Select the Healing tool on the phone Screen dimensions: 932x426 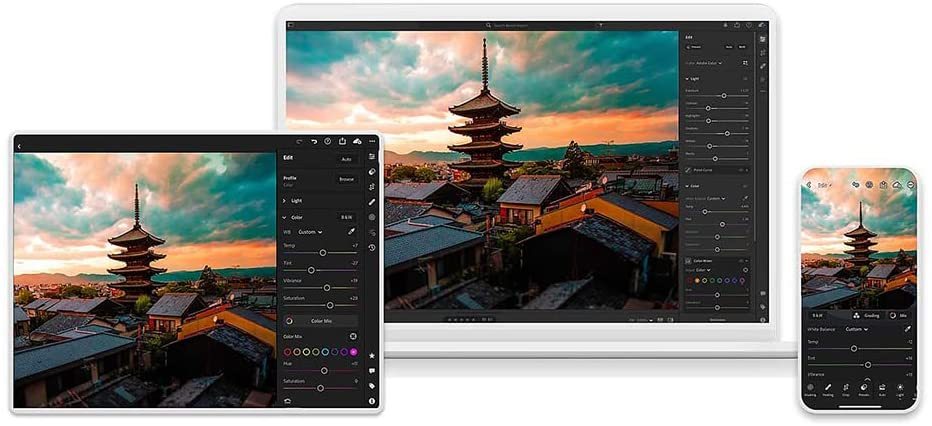828,388
